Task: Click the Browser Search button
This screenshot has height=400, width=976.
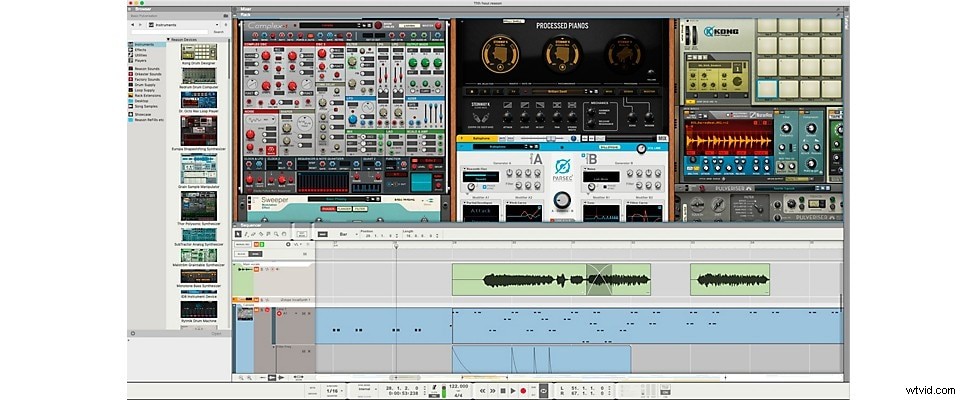Action: [218, 32]
